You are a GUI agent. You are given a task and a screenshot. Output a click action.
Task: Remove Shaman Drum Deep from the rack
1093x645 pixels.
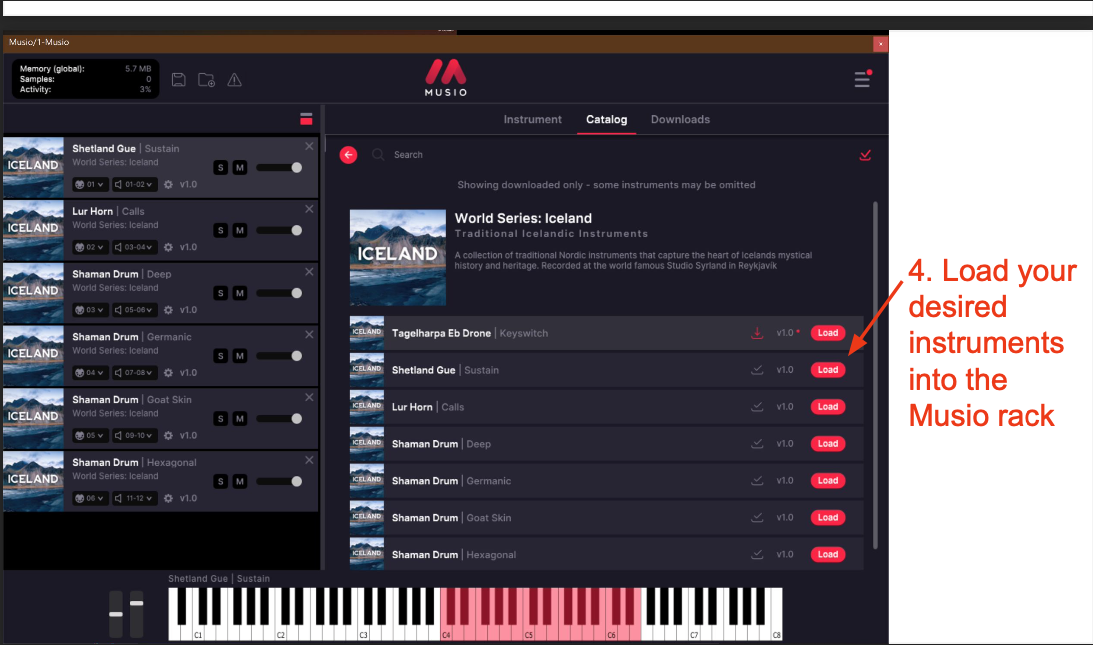(309, 272)
